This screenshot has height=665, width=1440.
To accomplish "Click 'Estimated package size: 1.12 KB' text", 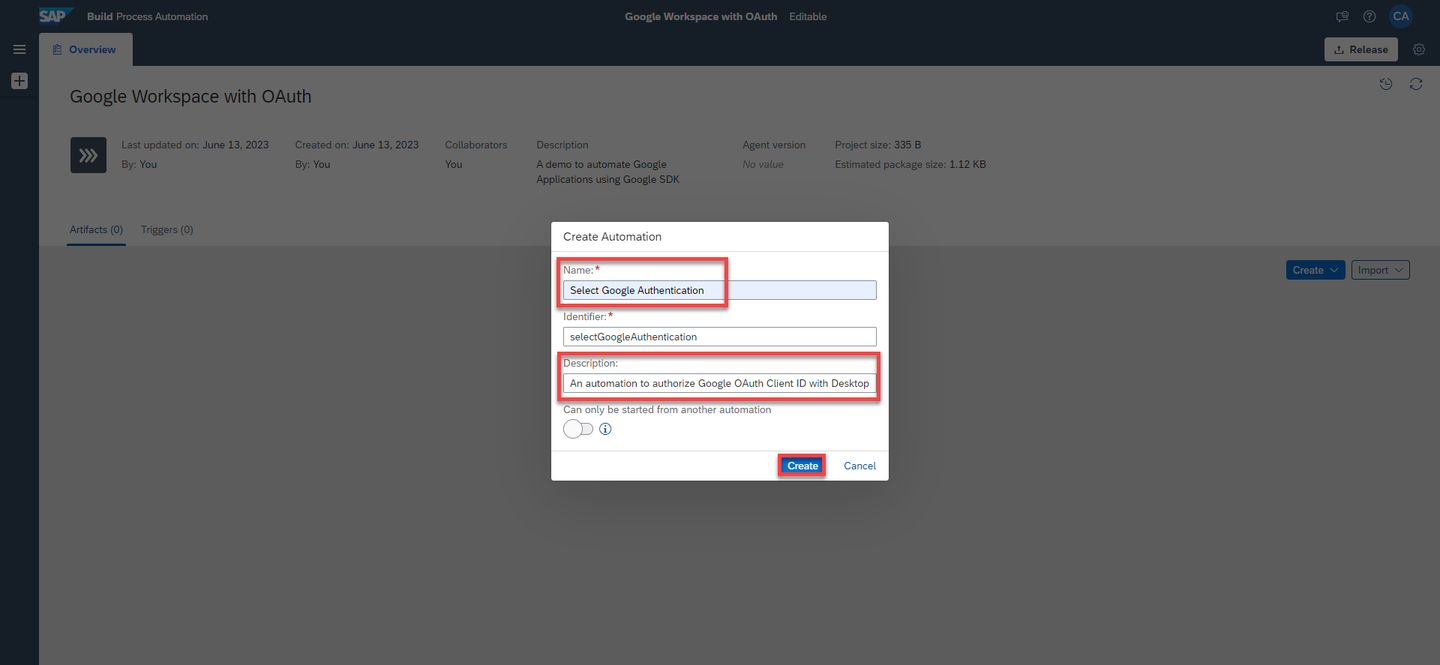I will pyautogui.click(x=910, y=164).
